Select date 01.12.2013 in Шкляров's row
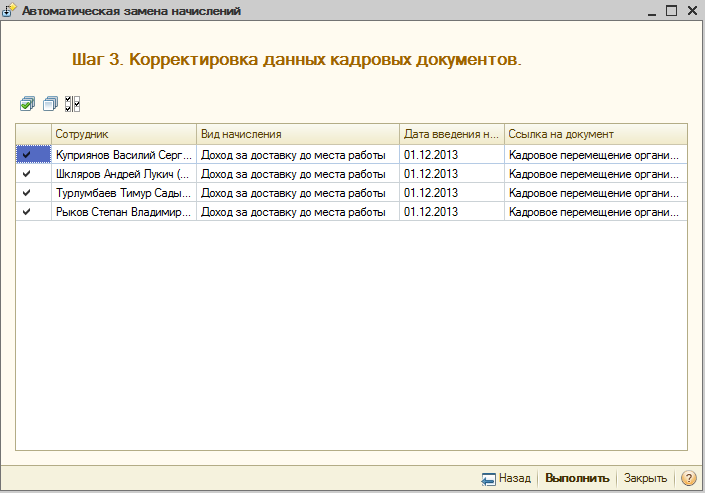Image resolution: width=705 pixels, height=493 pixels. click(450, 173)
